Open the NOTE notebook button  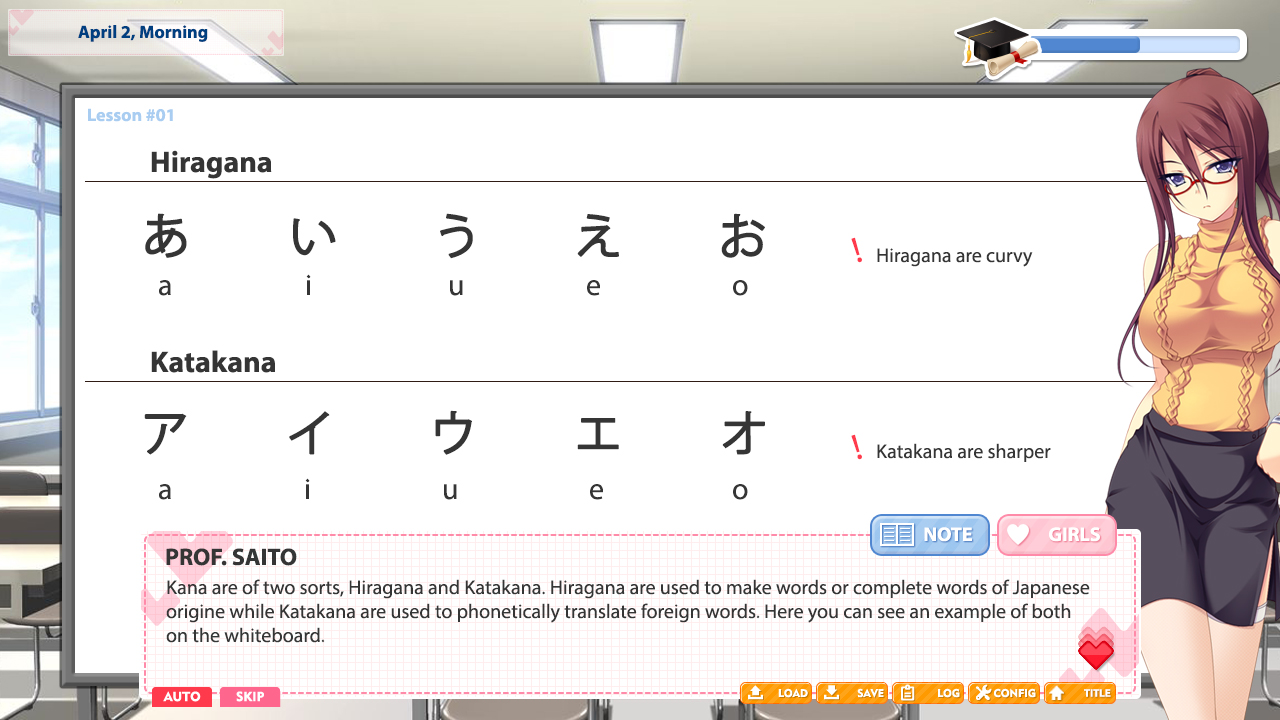(x=929, y=535)
